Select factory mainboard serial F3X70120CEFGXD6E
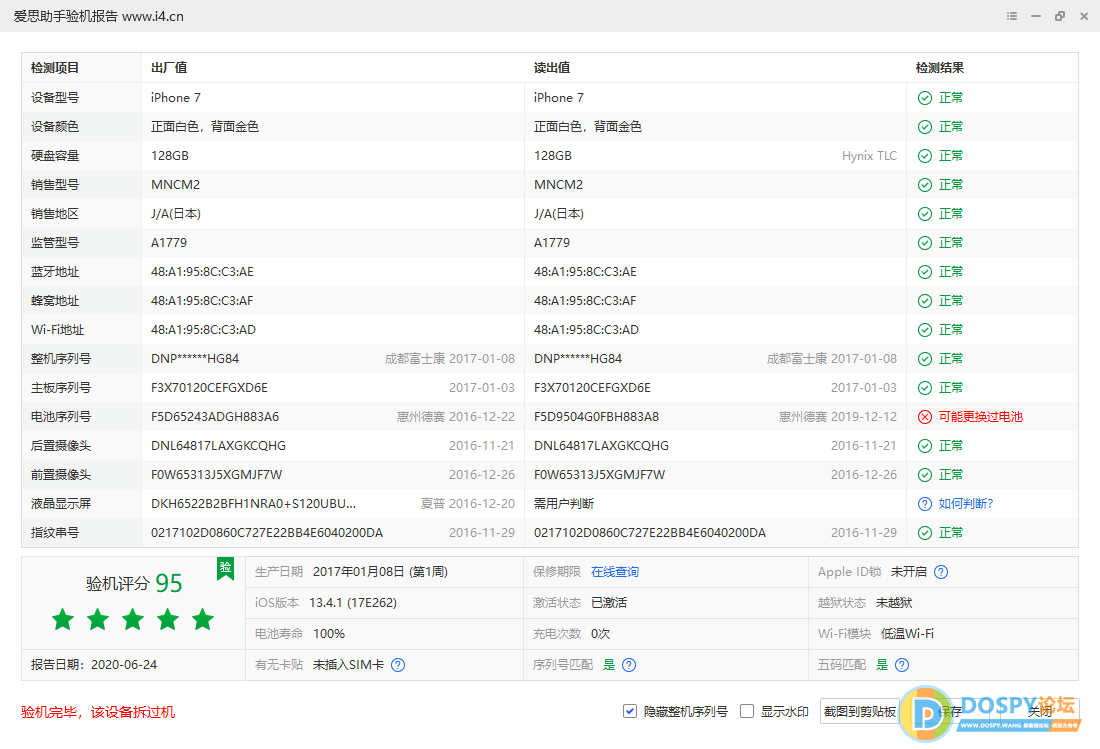Image resolution: width=1100 pixels, height=749 pixels. tap(209, 388)
